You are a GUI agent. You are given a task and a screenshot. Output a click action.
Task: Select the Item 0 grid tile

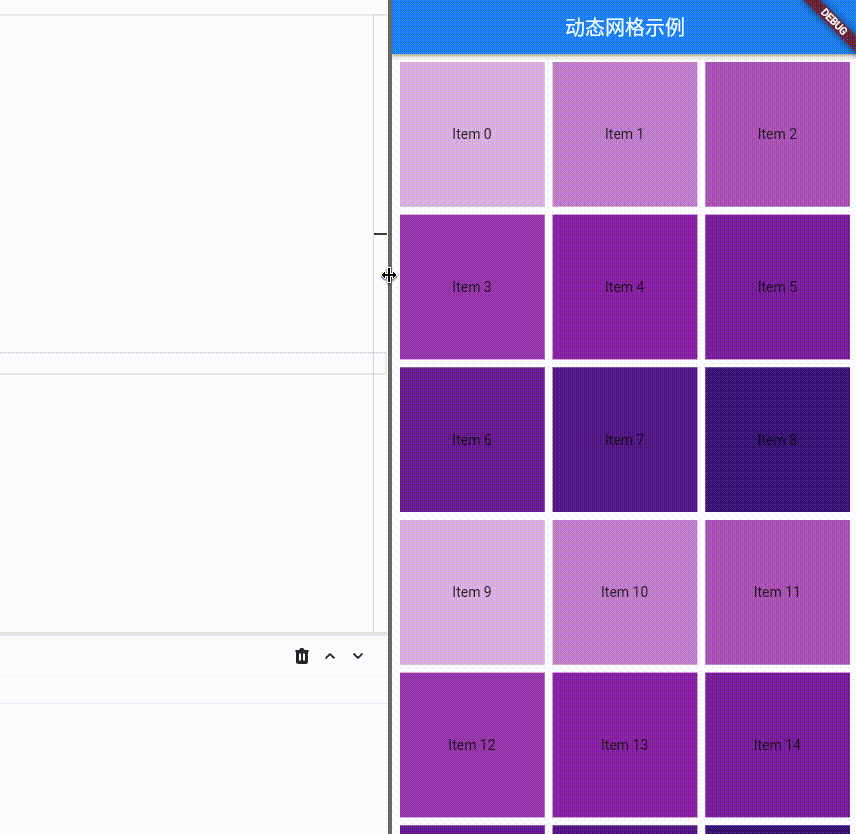pos(472,134)
